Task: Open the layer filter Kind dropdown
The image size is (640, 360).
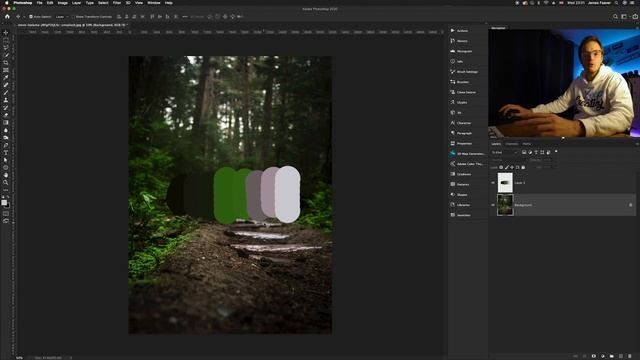Action: (504, 152)
